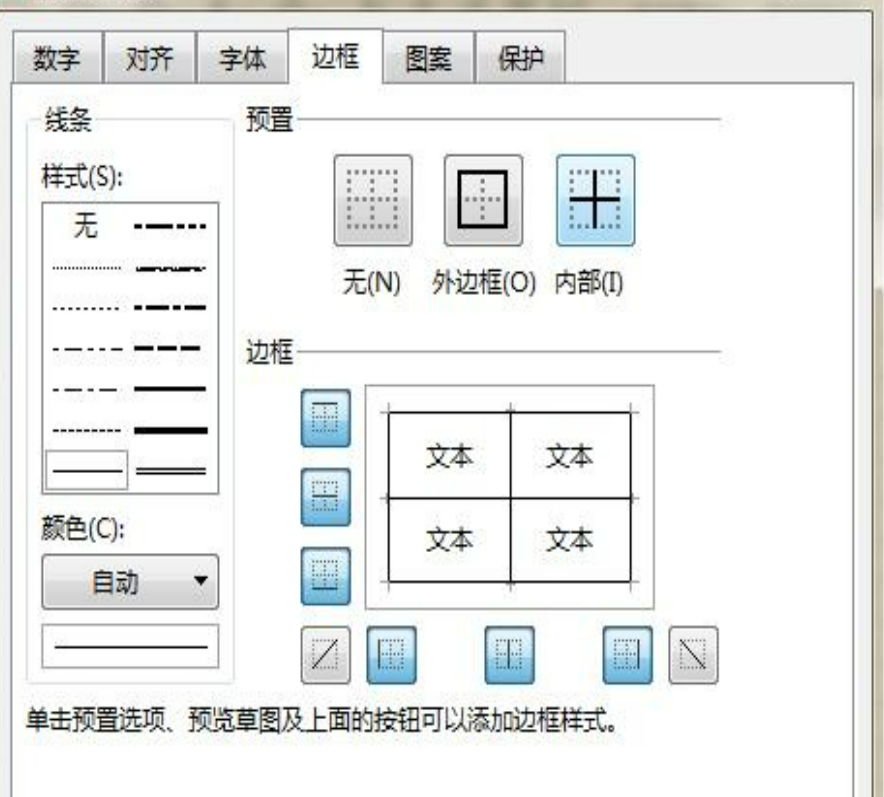Toggle the right border button
884x797 pixels.
coord(627,656)
